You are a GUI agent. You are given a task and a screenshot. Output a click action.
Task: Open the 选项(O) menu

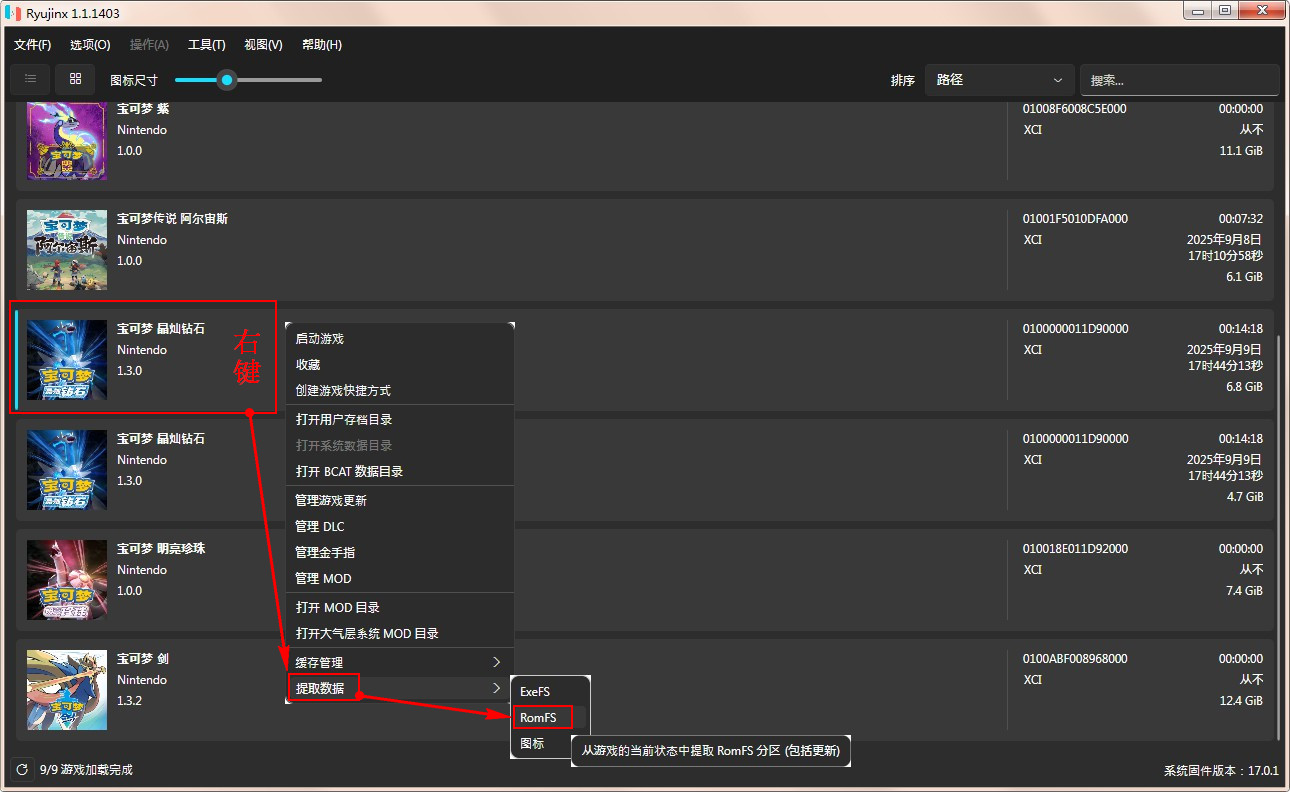(x=90, y=45)
